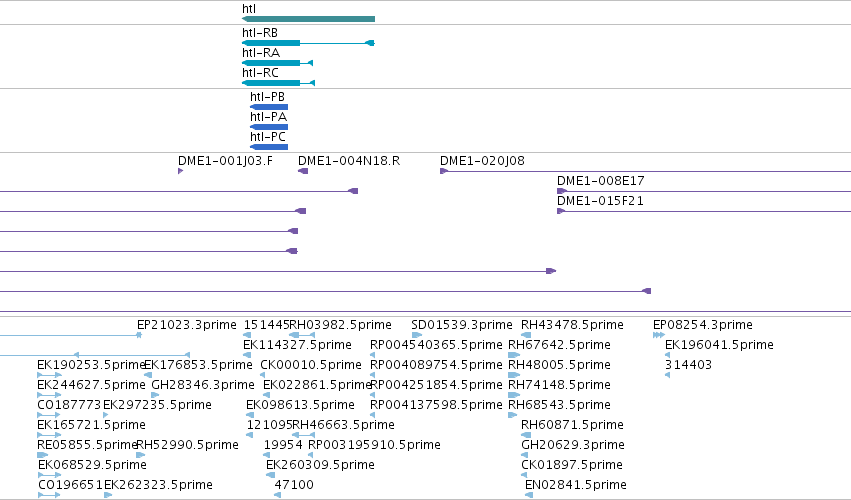
Task: Click the RH68543.5prime EST label
Action: coord(560,405)
